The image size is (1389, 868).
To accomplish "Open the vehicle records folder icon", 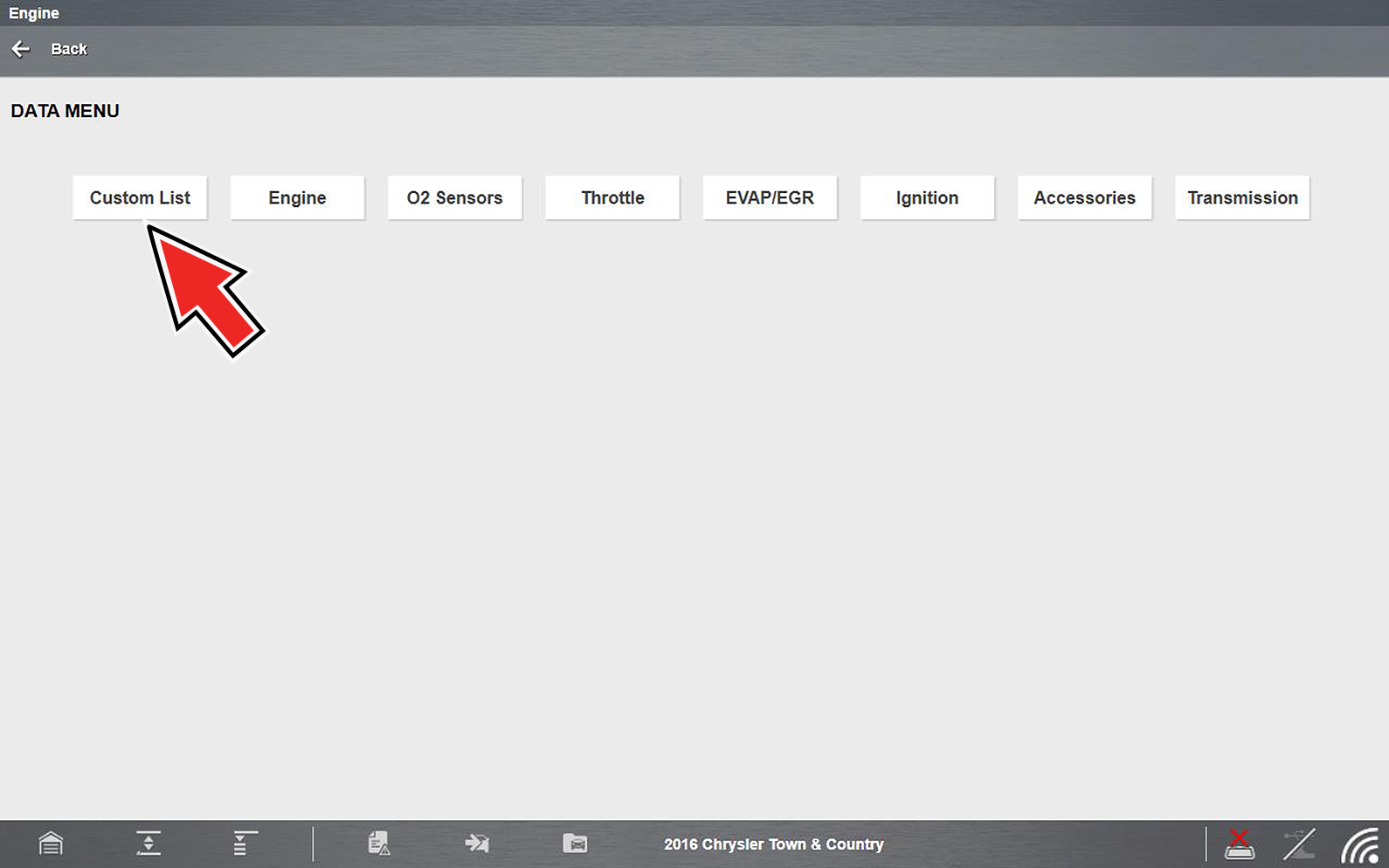I will [x=575, y=844].
